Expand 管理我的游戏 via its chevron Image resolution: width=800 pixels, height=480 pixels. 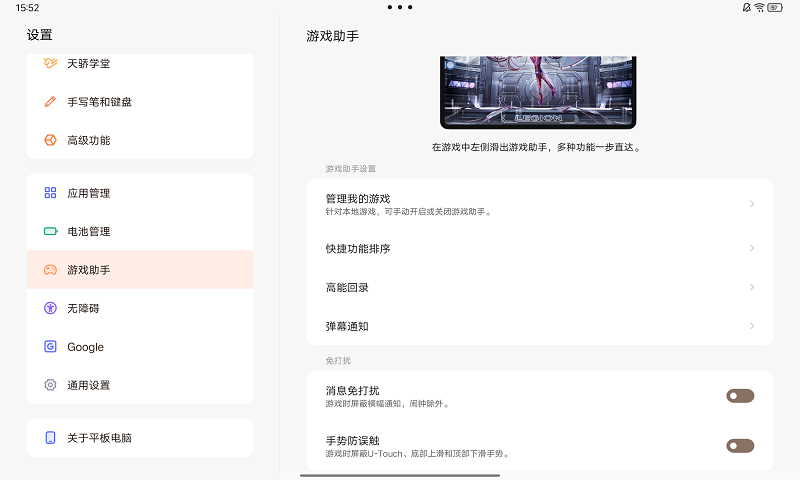(x=751, y=204)
